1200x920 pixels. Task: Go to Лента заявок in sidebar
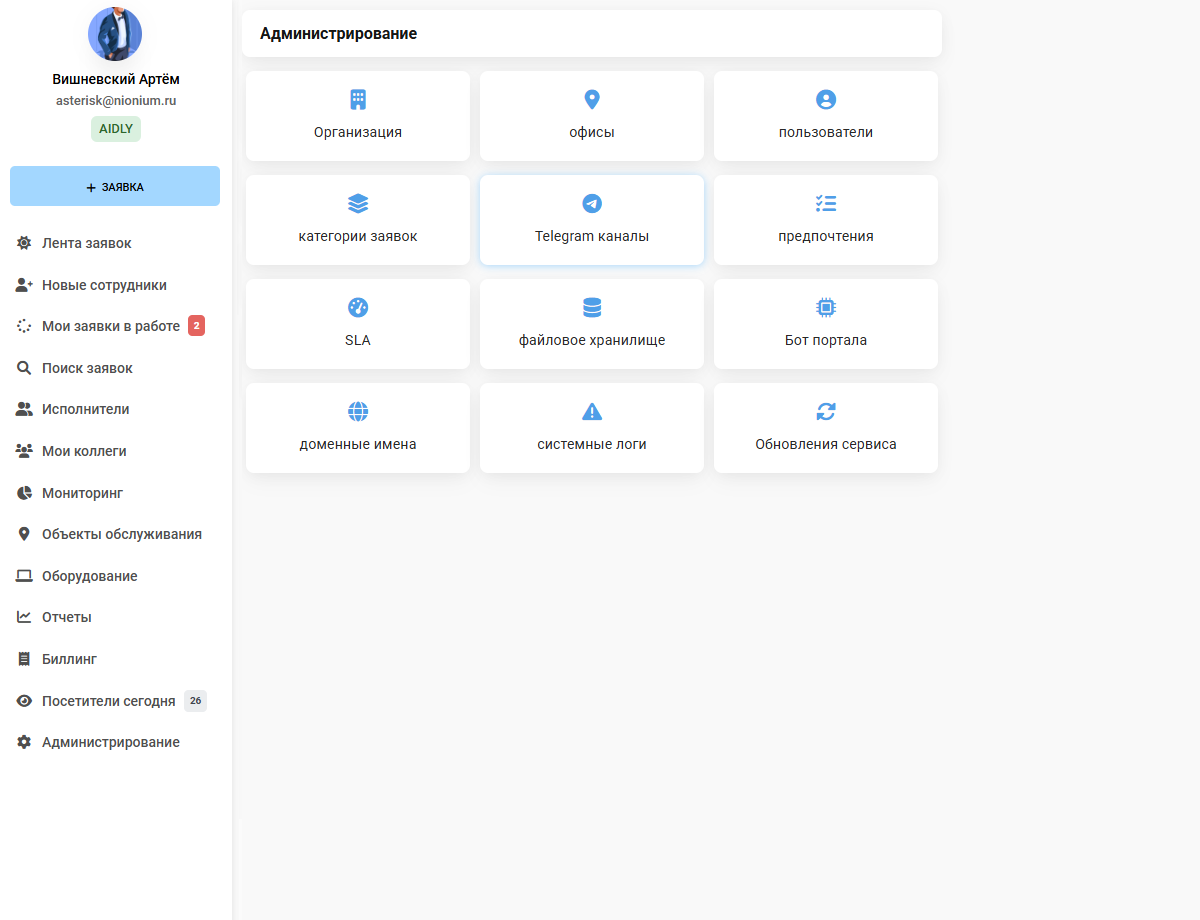pos(86,243)
